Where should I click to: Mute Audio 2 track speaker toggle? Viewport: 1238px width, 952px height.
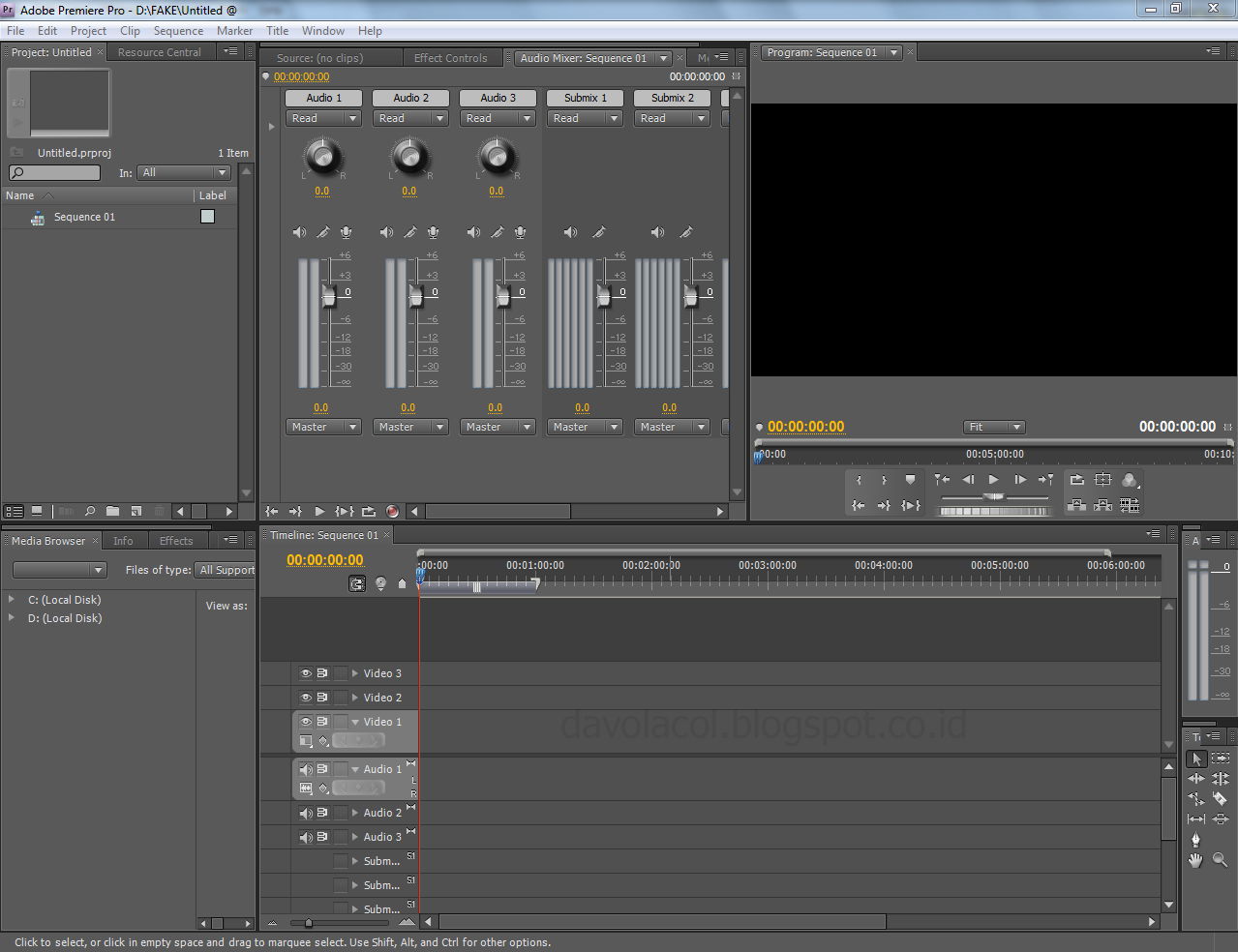click(x=306, y=813)
